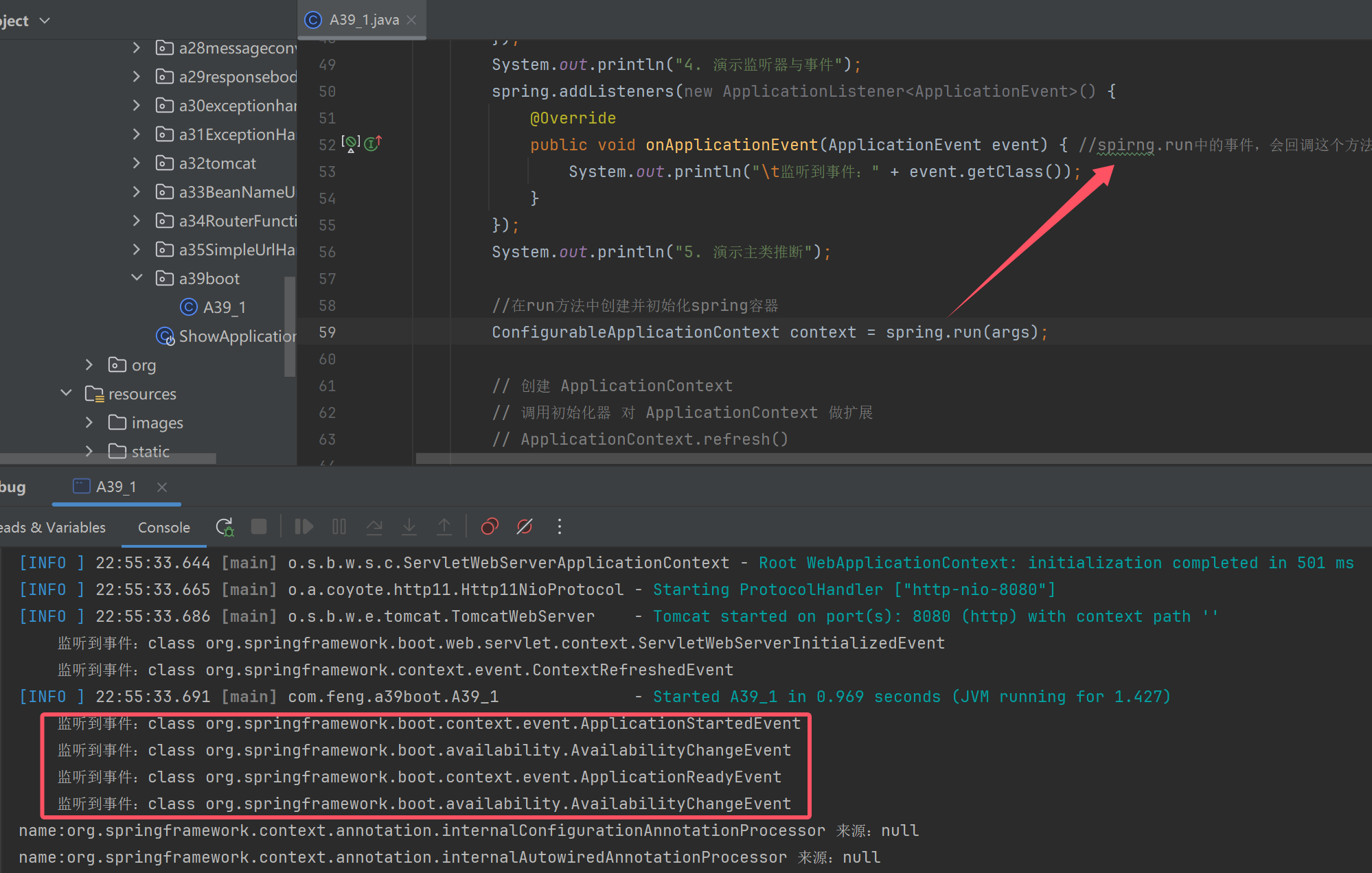This screenshot has height=873, width=1372.
Task: Select the ShowApplication class file
Action: pos(227,336)
